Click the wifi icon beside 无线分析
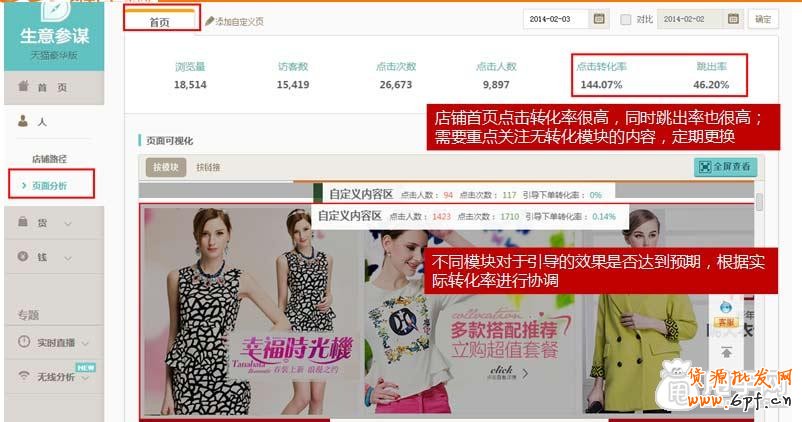 click(x=24, y=376)
